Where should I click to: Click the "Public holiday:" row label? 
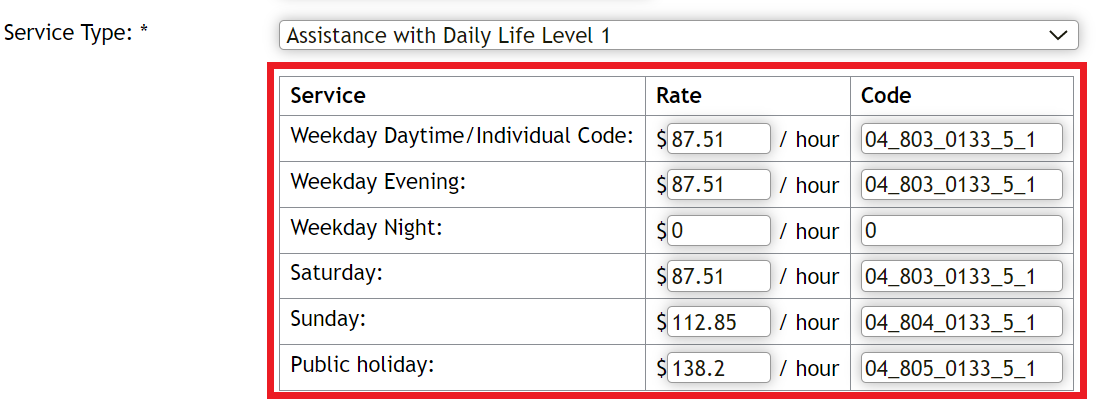362,365
